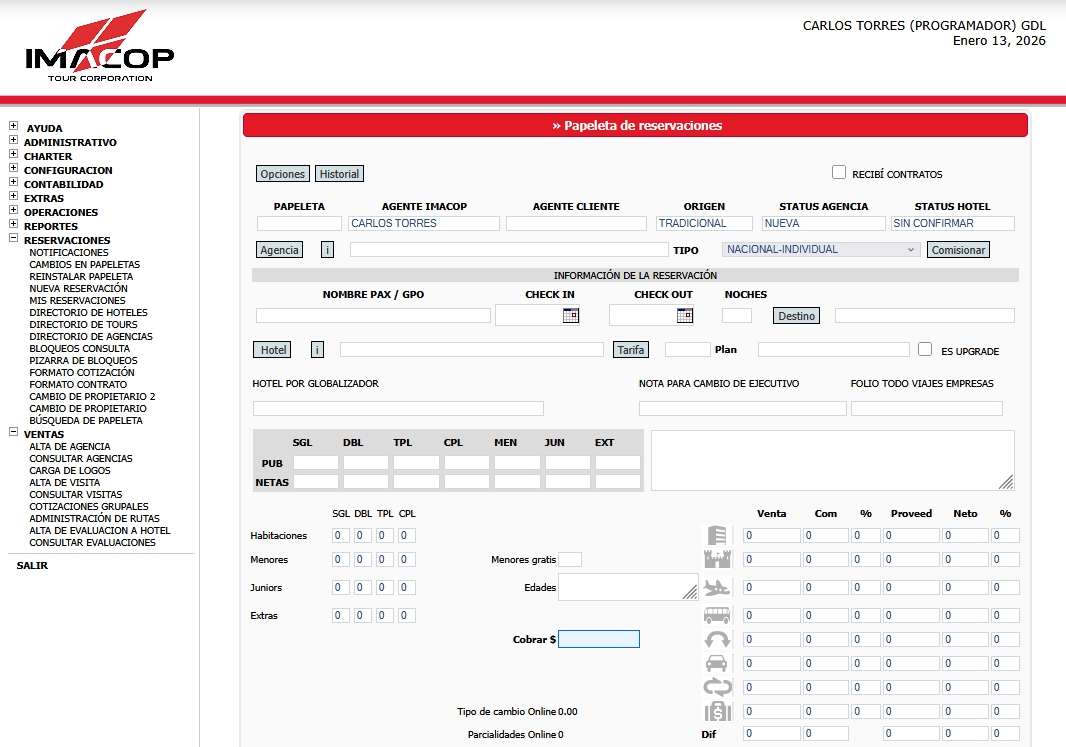Click the castle attraction icon
Image resolution: width=1066 pixels, height=747 pixels.
[x=718, y=560]
